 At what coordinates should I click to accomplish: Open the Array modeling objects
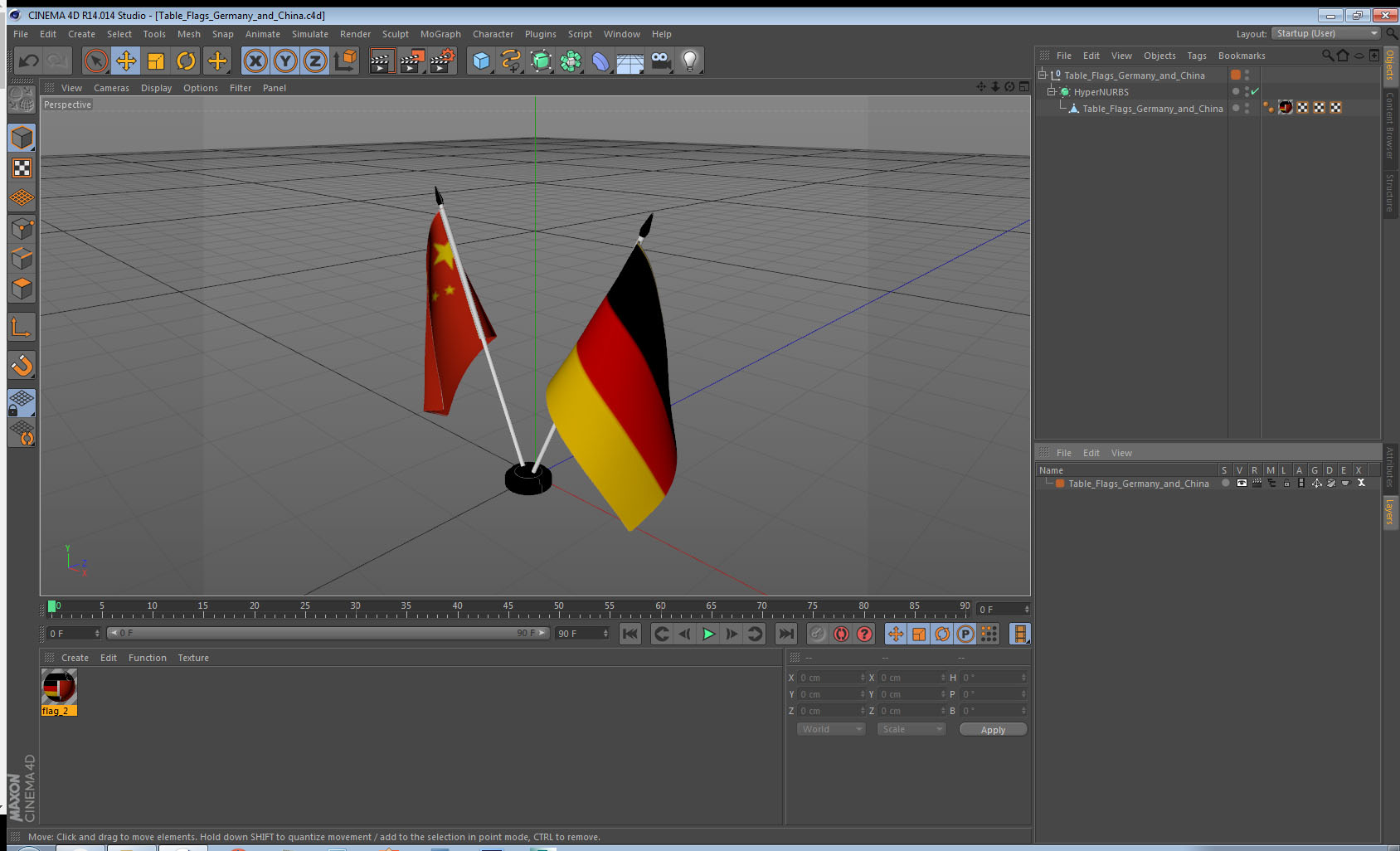pyautogui.click(x=571, y=61)
